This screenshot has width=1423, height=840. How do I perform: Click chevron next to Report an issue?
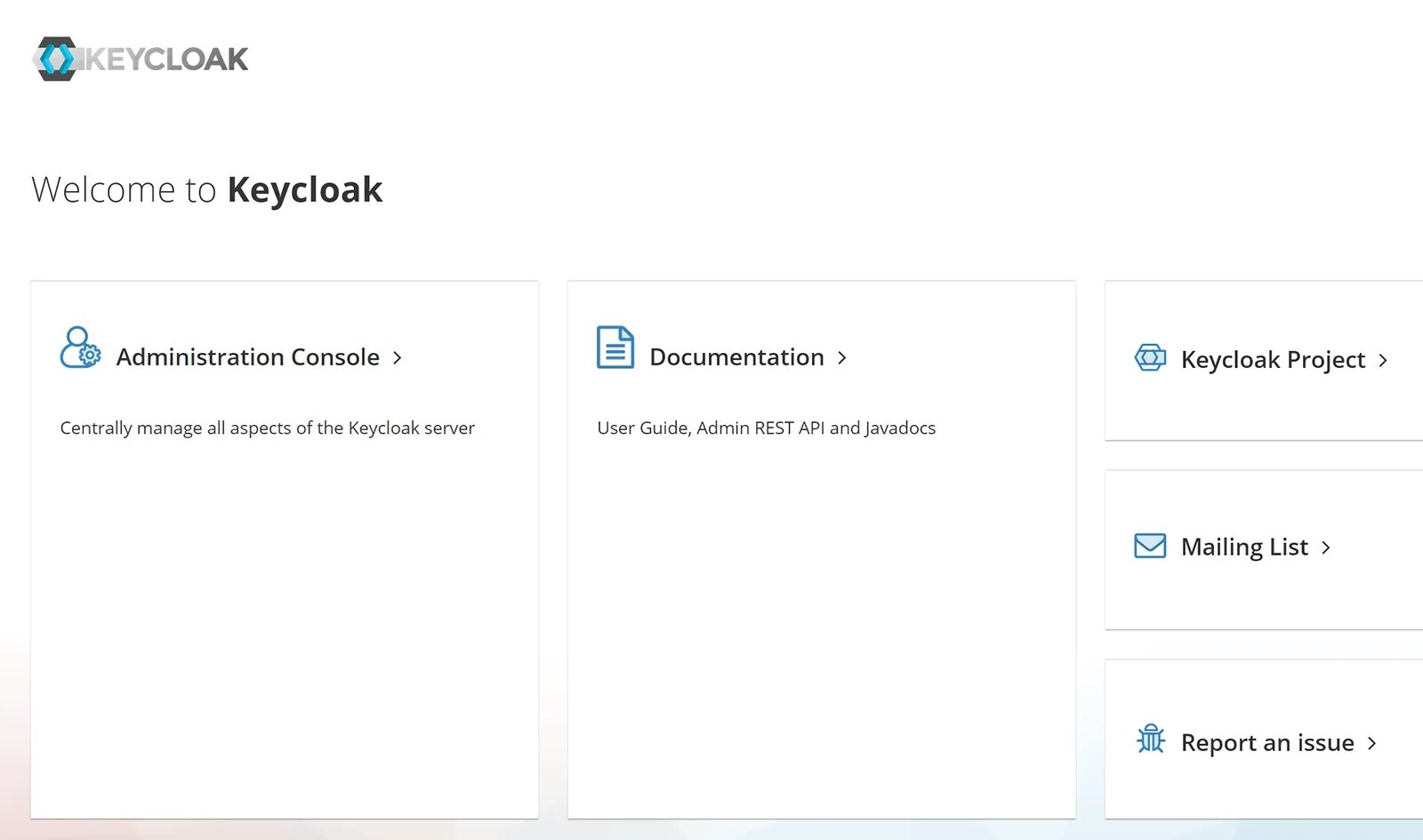tap(1372, 743)
